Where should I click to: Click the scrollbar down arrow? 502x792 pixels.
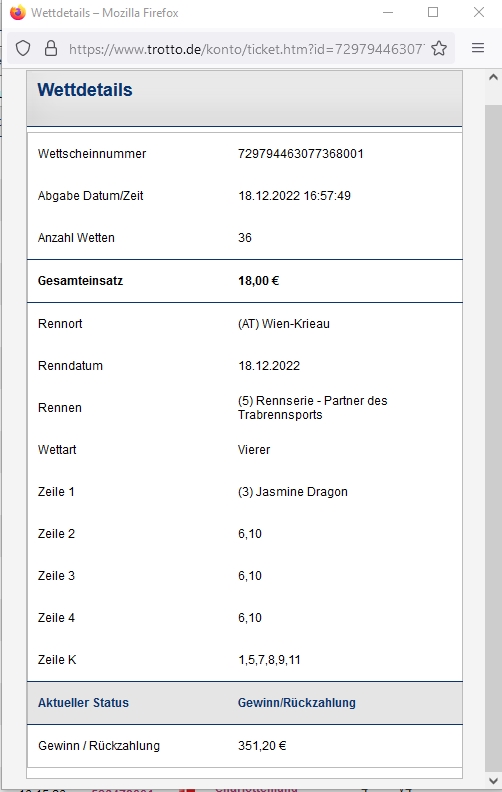click(493, 781)
